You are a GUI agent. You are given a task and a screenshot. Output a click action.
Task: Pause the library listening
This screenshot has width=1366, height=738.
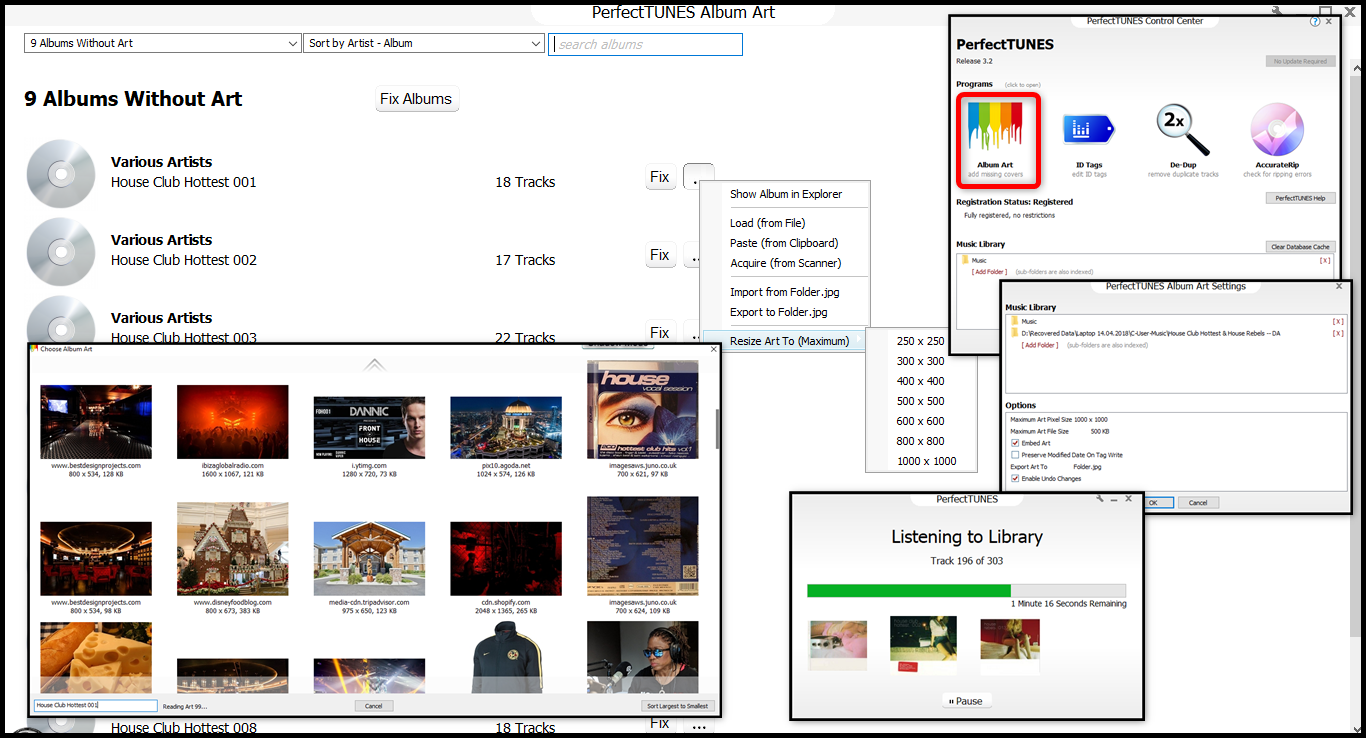coord(965,701)
